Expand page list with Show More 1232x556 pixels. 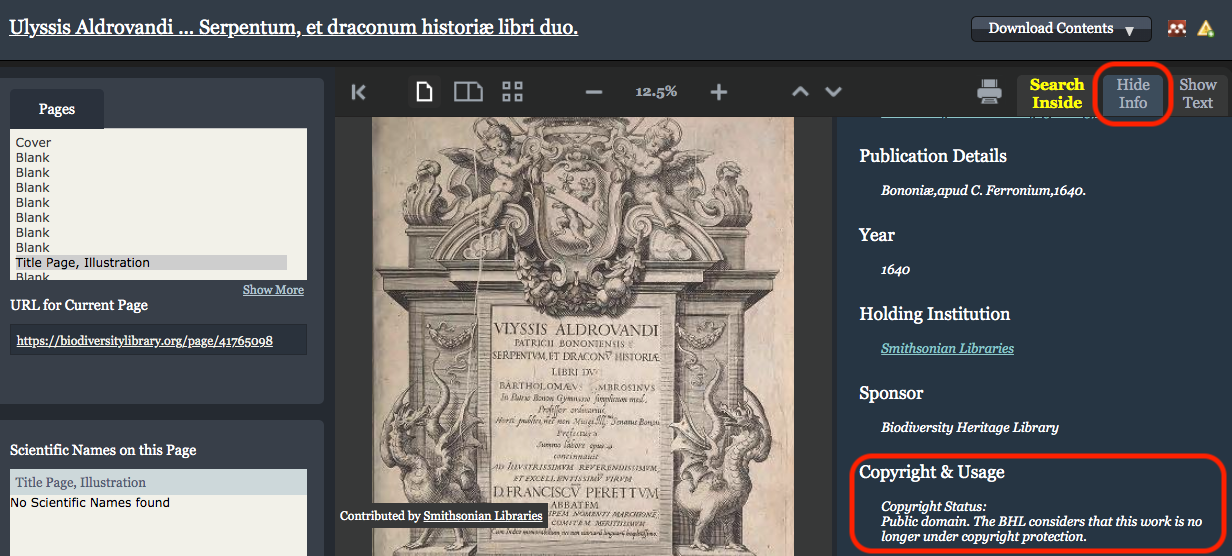tap(273, 290)
